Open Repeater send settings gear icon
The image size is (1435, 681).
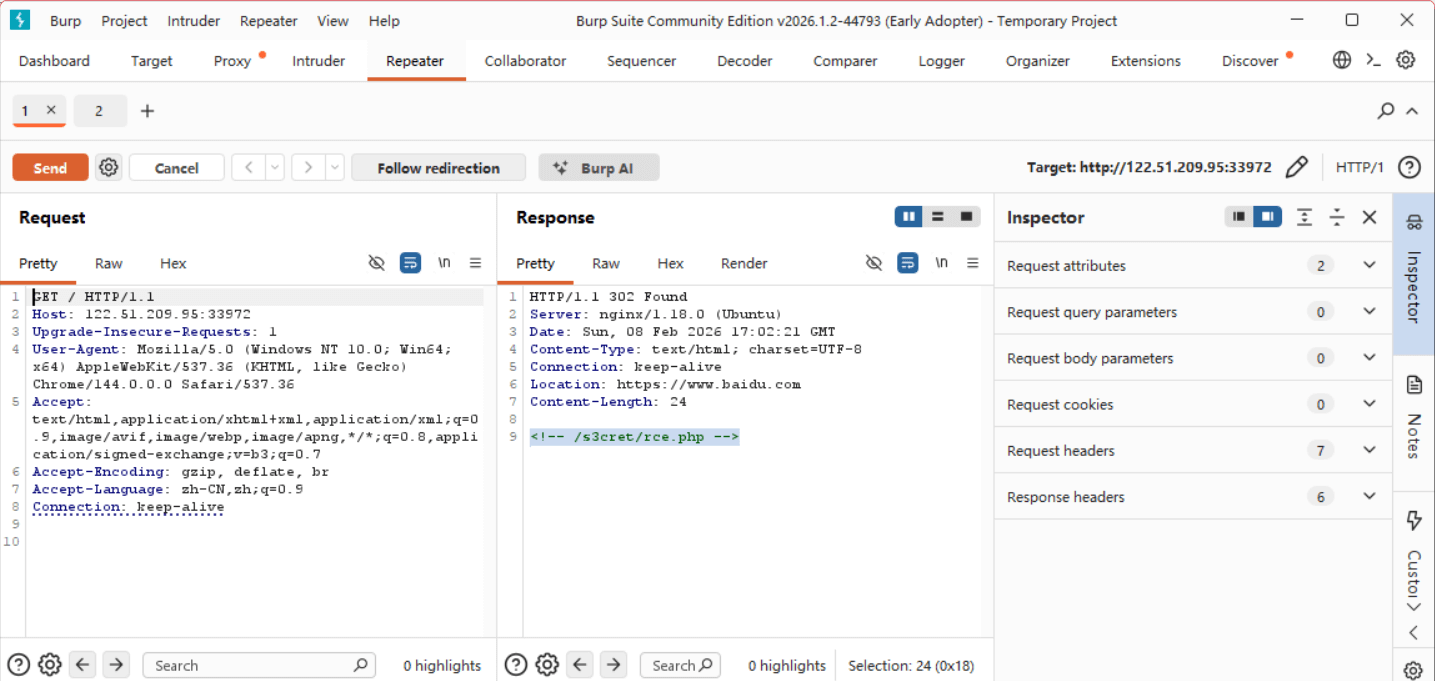[109, 167]
